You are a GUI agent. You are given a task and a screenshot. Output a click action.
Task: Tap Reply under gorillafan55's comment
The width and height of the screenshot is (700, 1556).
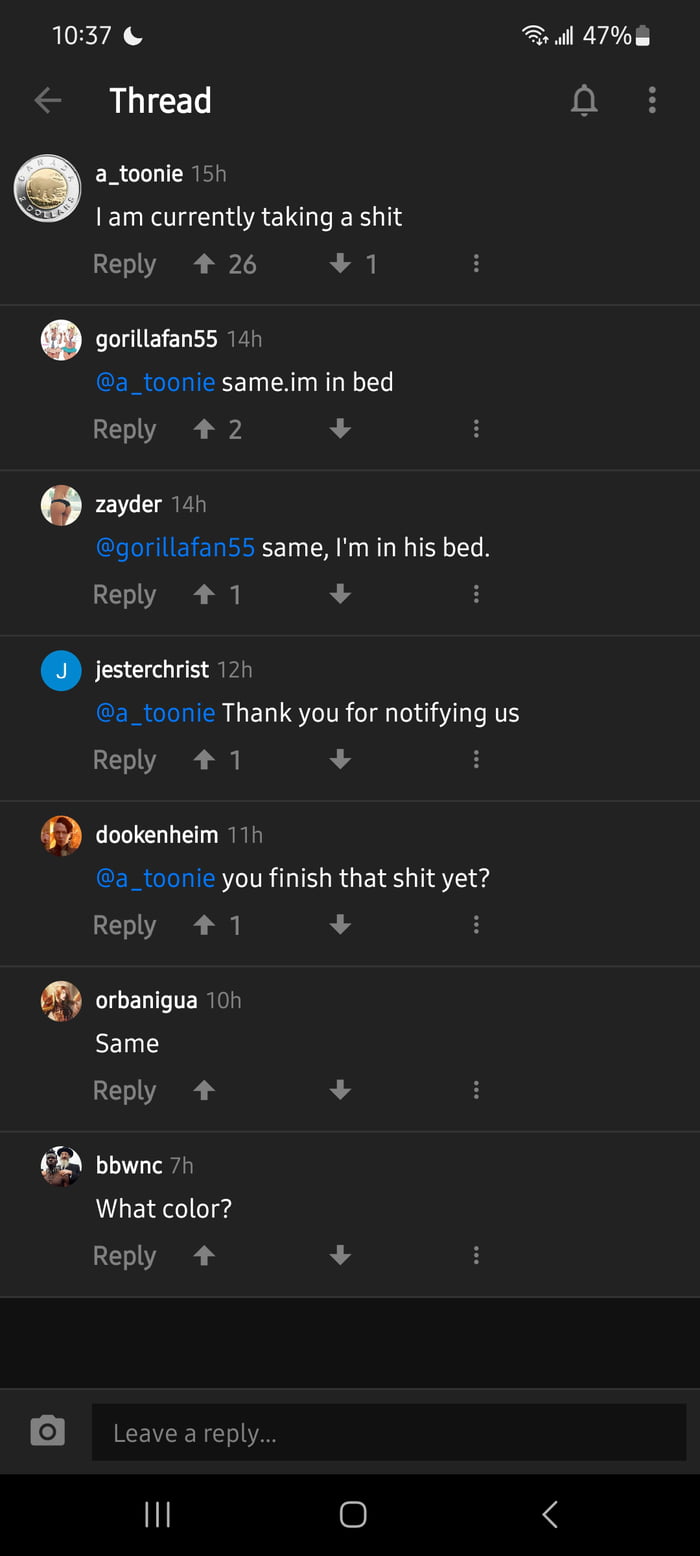pos(124,428)
